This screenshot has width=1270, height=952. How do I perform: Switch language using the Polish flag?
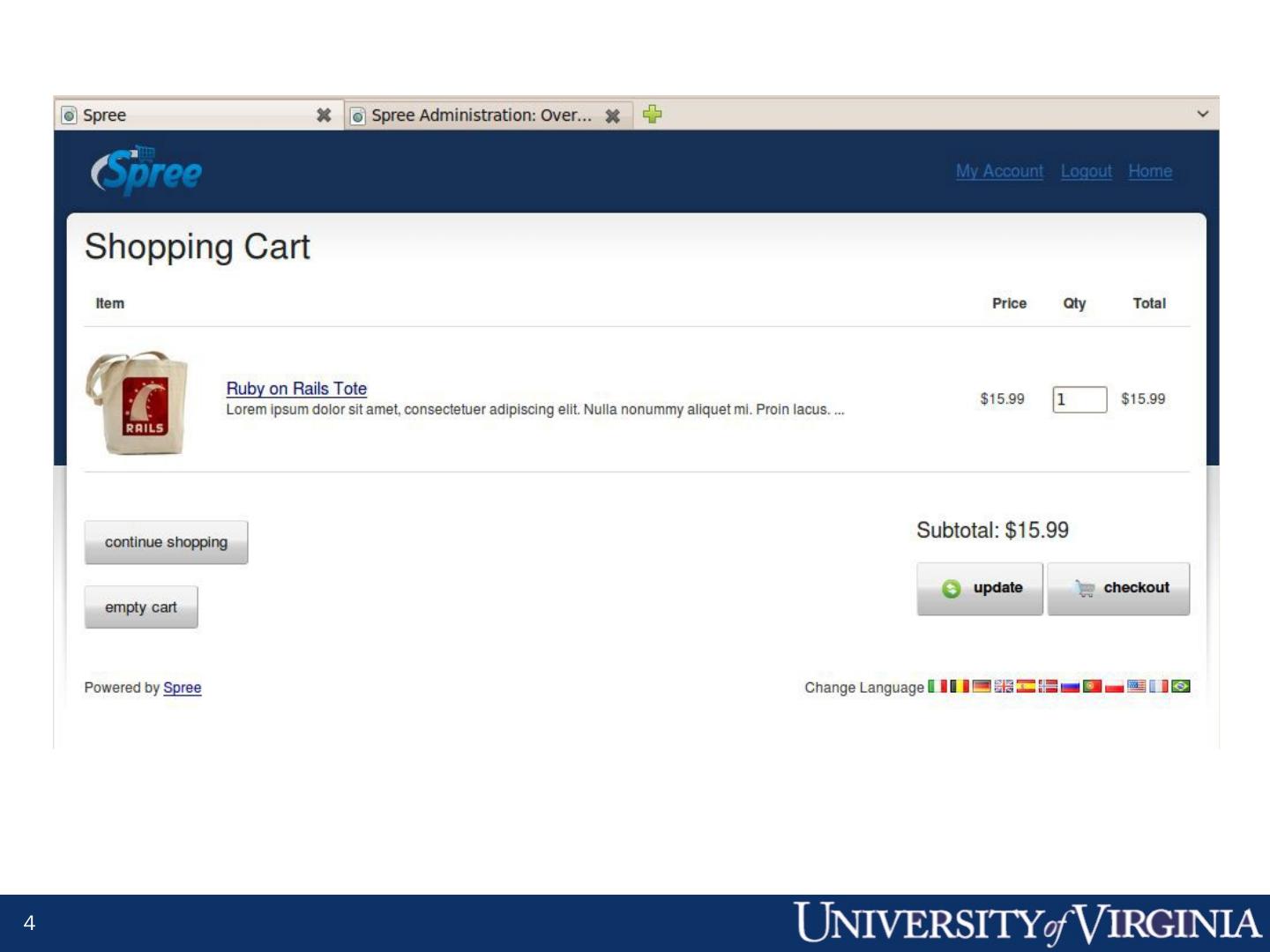point(1114,686)
